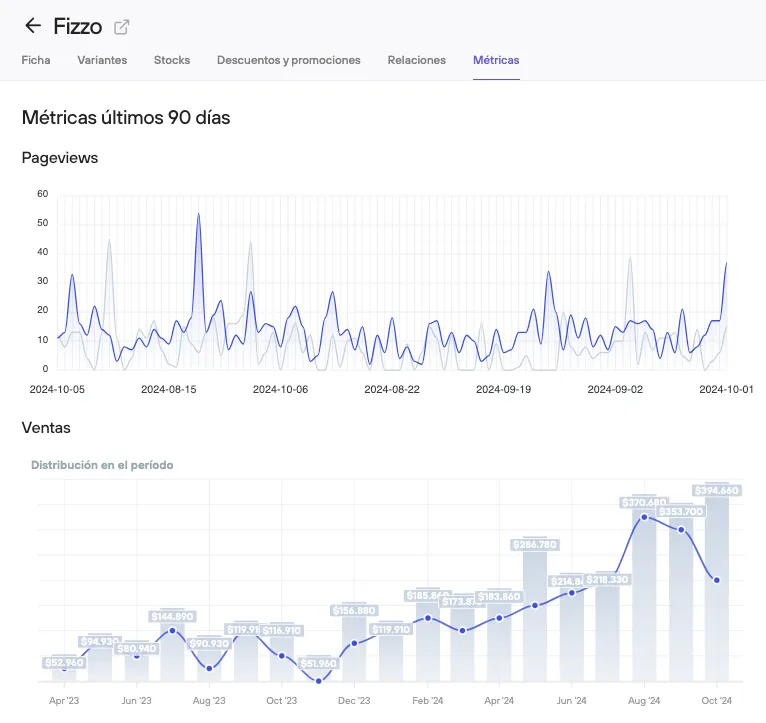Click the Aug '24 line data point
The image size is (766, 723).
click(644, 517)
